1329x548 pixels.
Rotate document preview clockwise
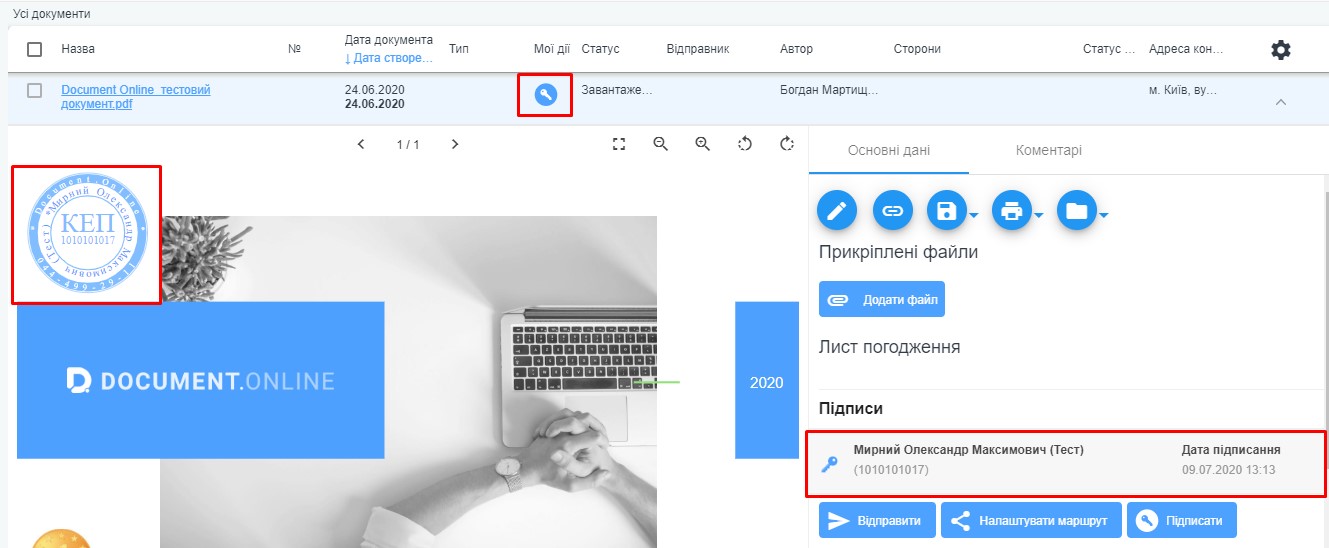coord(787,144)
